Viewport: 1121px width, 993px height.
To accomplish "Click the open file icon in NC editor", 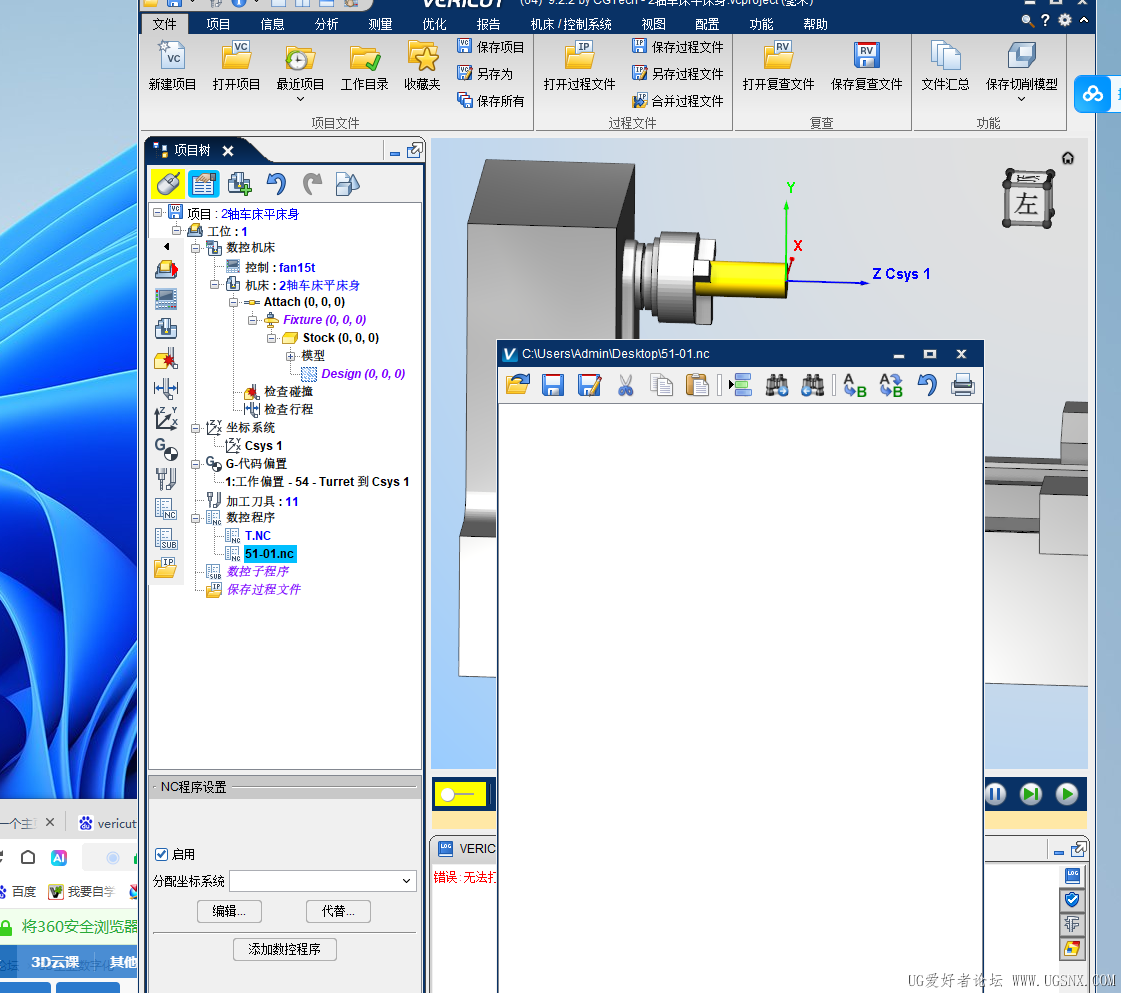I will click(518, 385).
